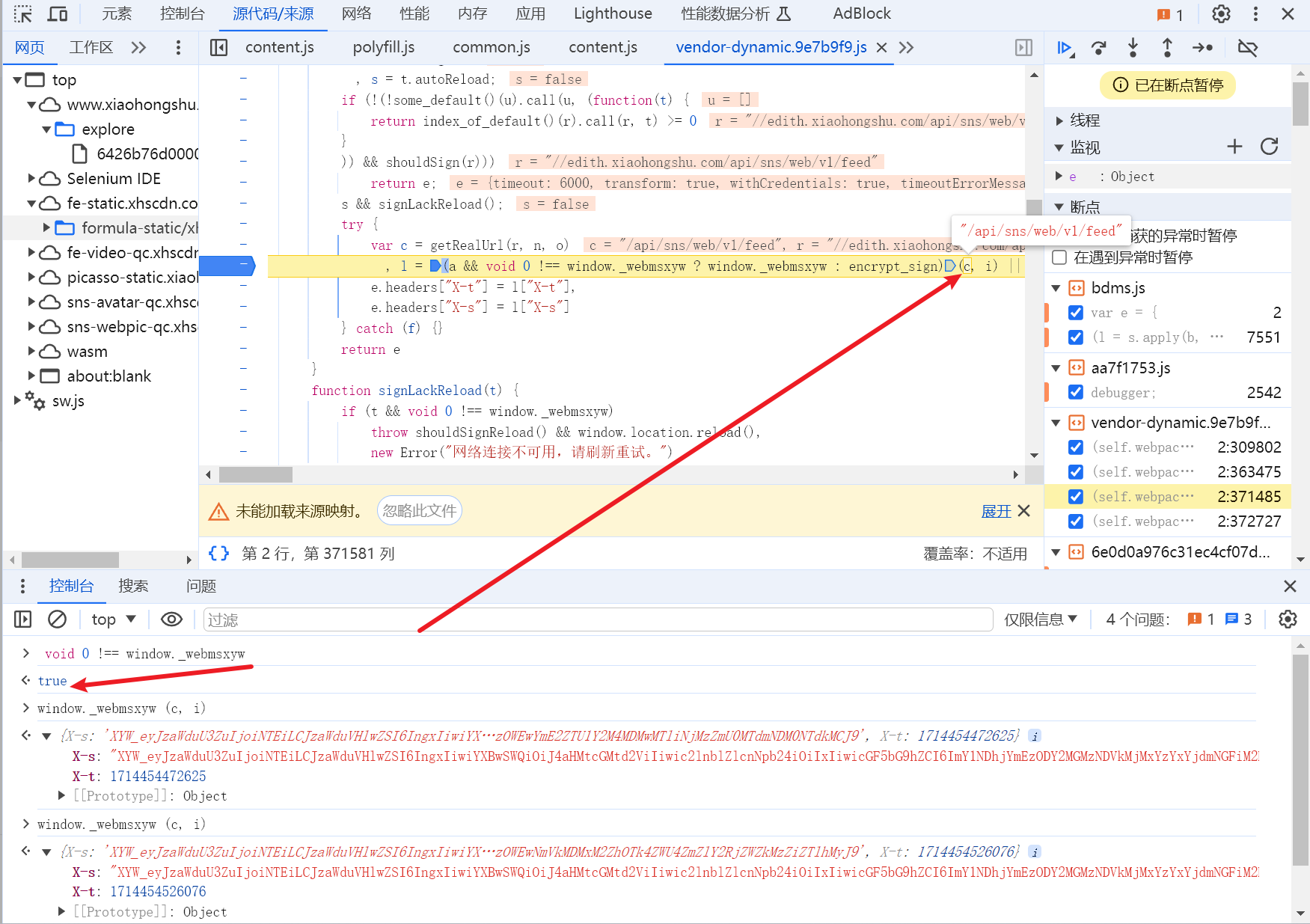Open the DevTools three-dot customize menu
This screenshot has width=1310, height=924.
[1255, 13]
